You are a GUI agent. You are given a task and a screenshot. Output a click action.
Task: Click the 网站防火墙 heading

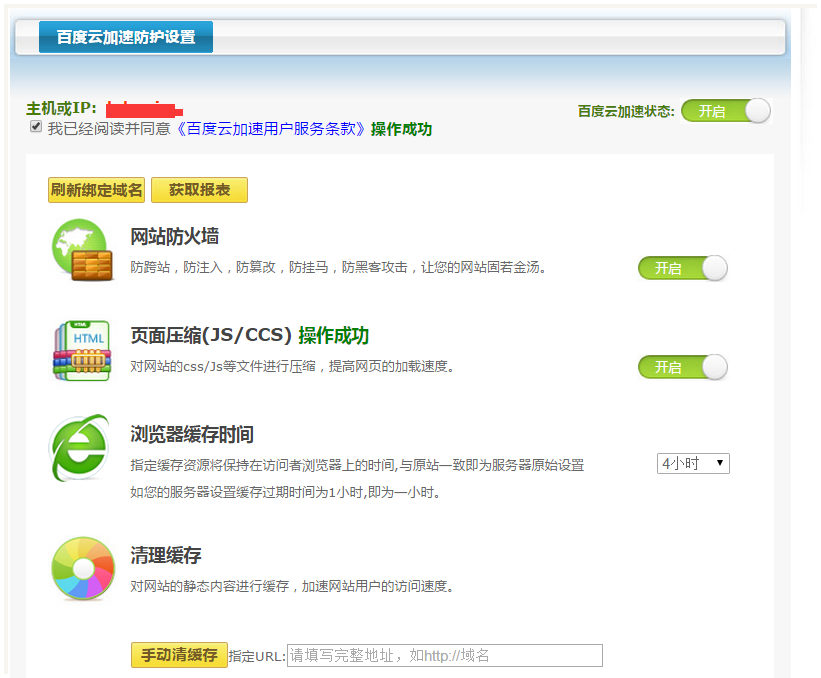(x=174, y=236)
